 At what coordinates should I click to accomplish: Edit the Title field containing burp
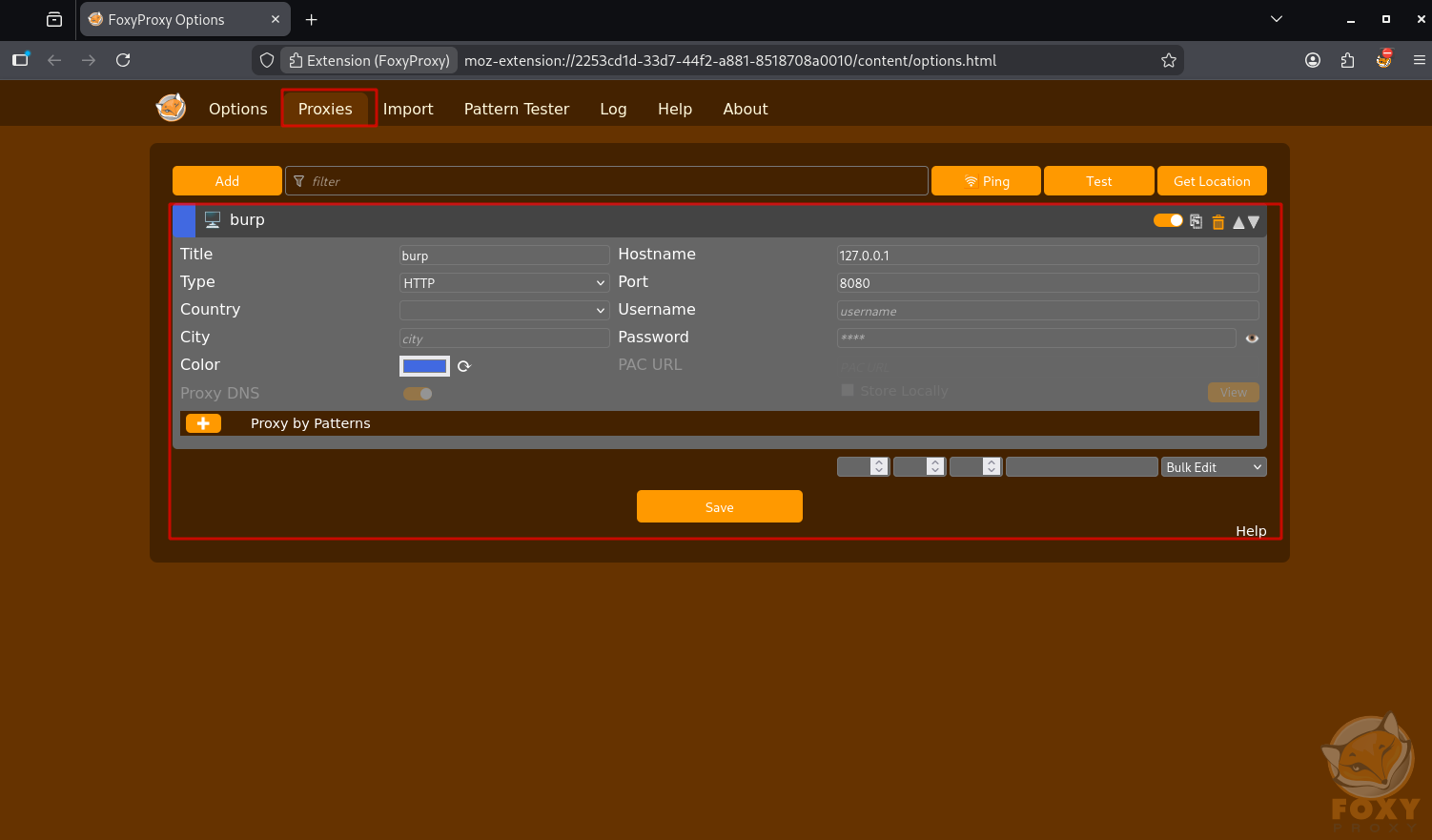[504, 256]
